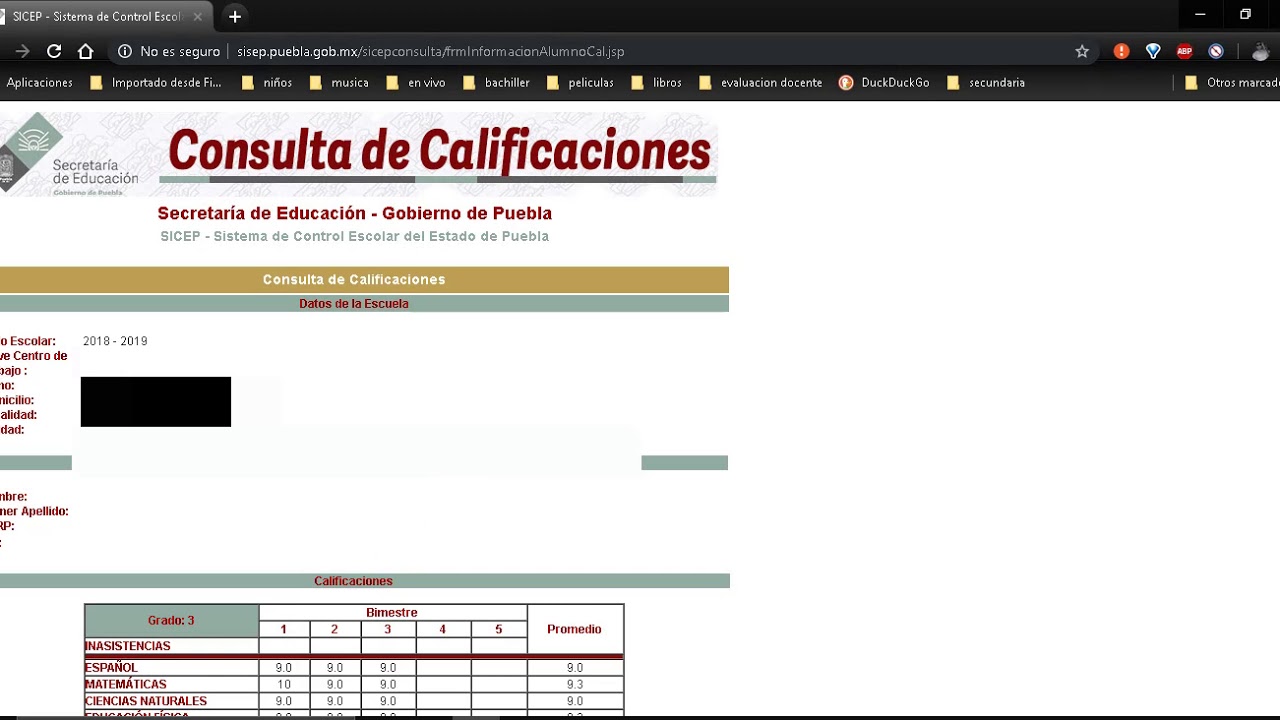Open the Adblock Plus extension

(x=1185, y=51)
